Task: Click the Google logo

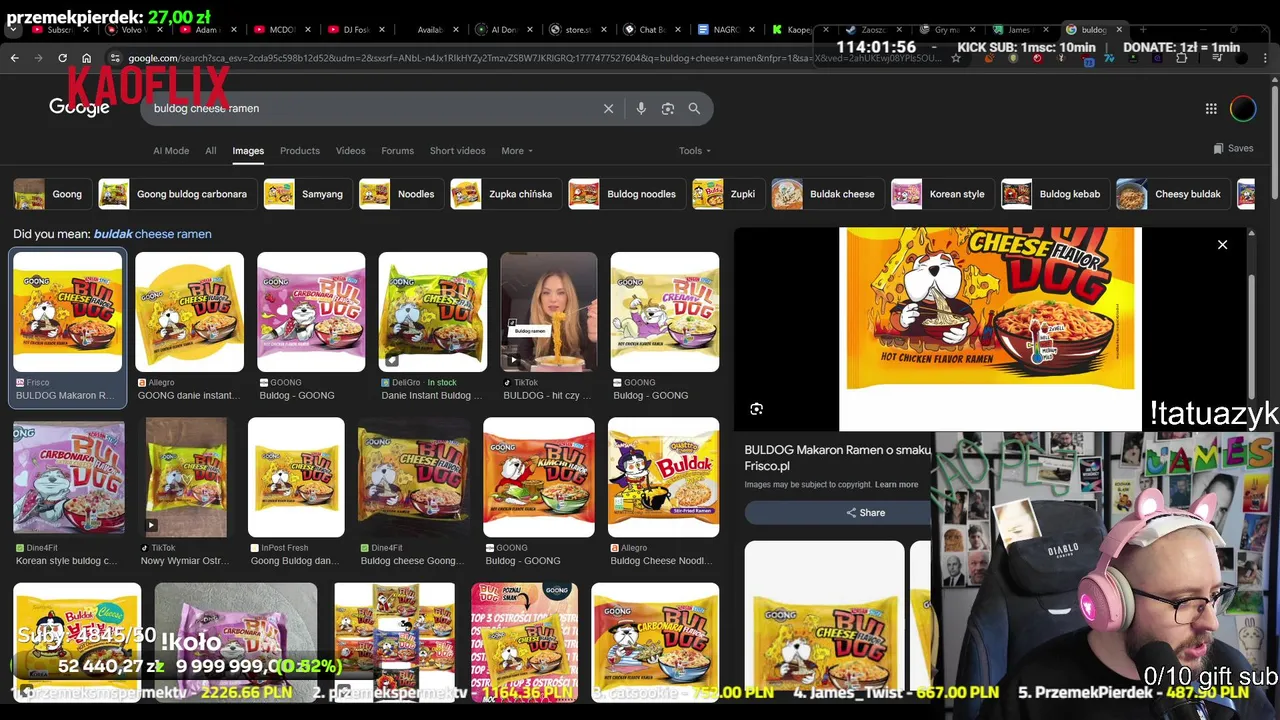Action: (x=79, y=106)
